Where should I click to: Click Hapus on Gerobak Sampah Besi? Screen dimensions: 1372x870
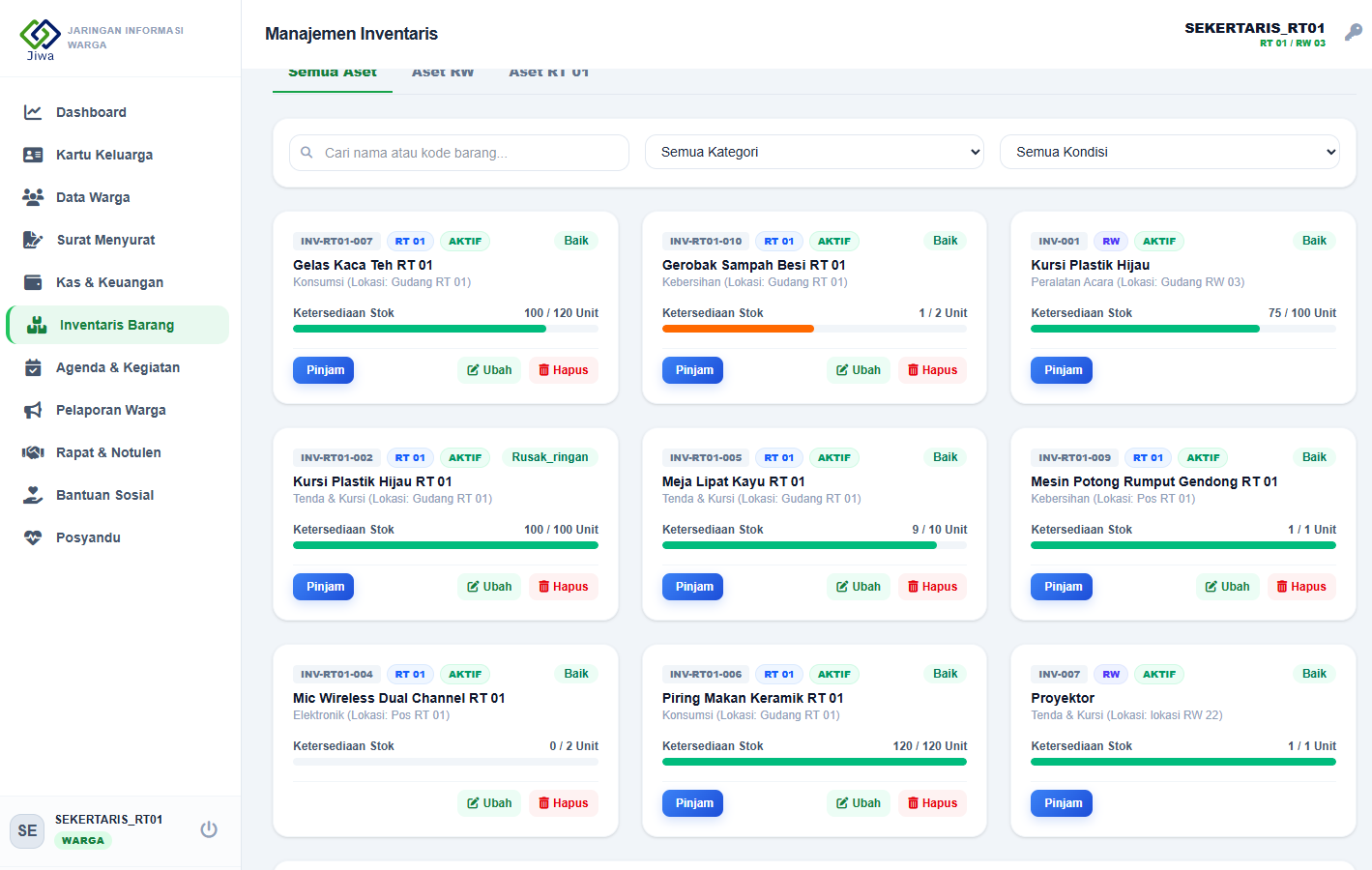(x=932, y=370)
